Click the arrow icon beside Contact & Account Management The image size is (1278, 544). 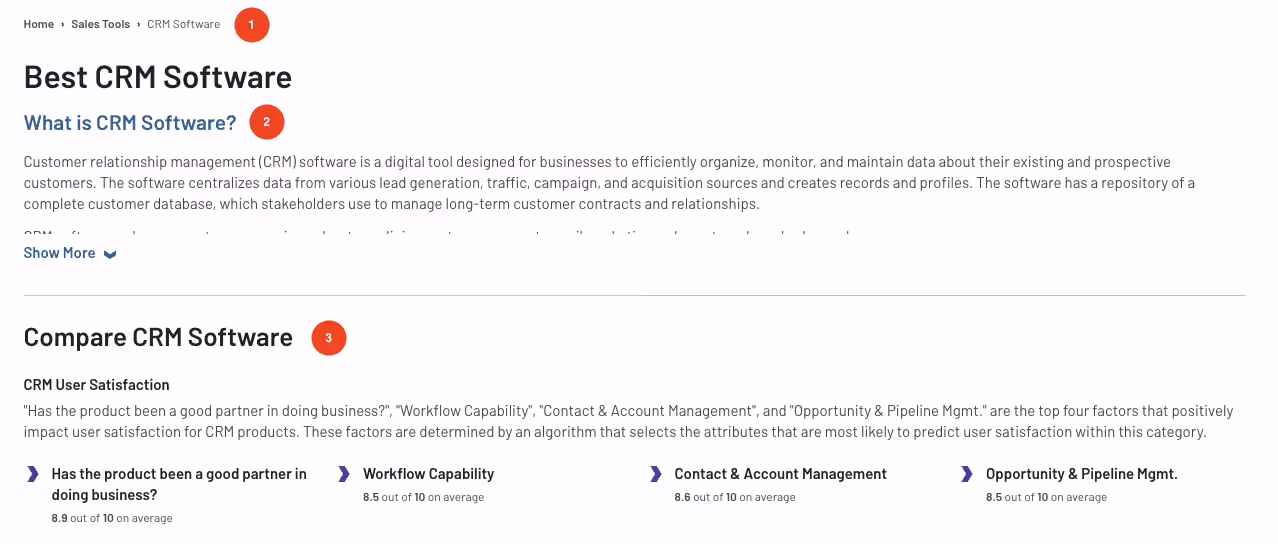[x=656, y=474]
